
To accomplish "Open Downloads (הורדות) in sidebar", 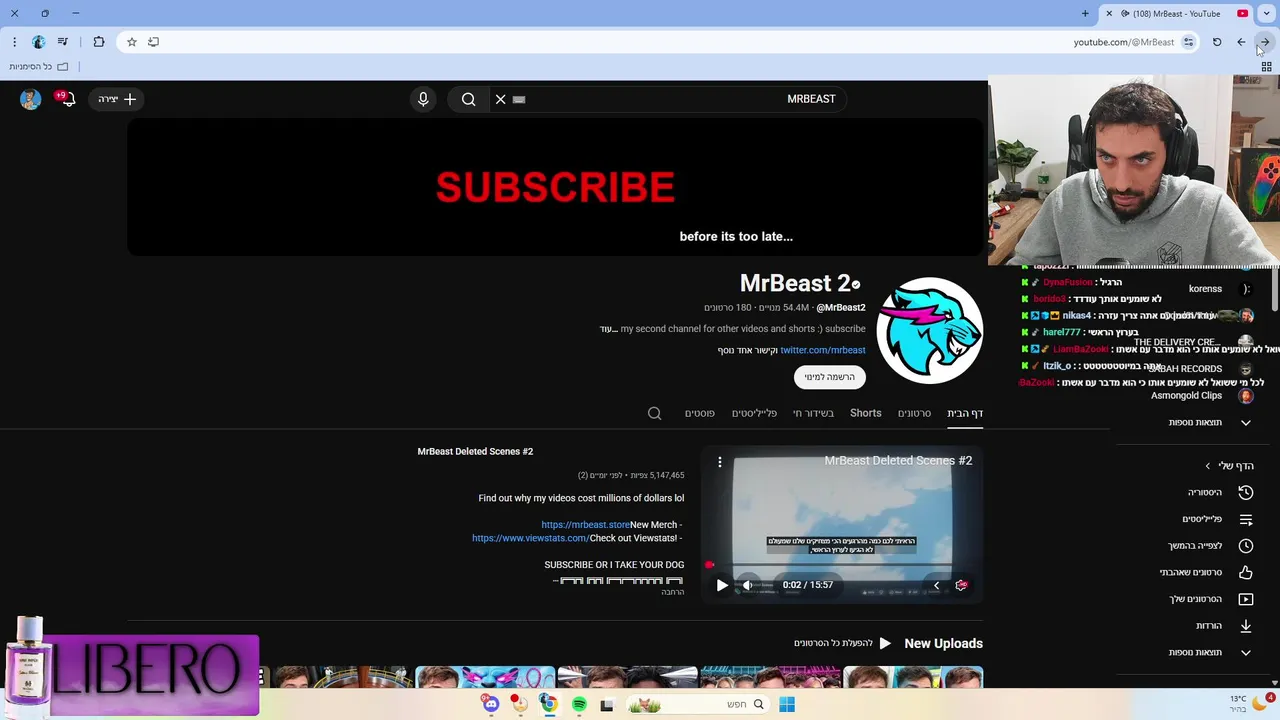I will tap(1224, 626).
